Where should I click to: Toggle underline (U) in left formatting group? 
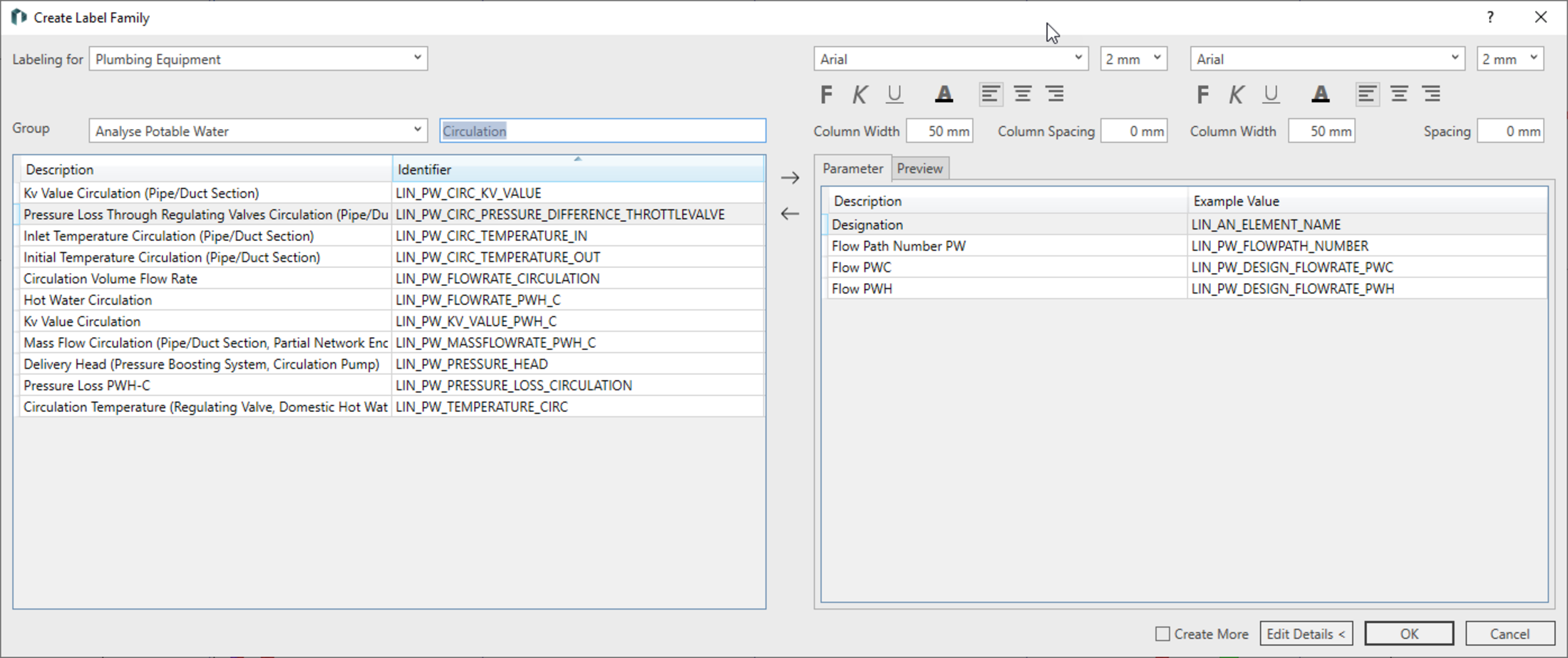pyautogui.click(x=894, y=94)
